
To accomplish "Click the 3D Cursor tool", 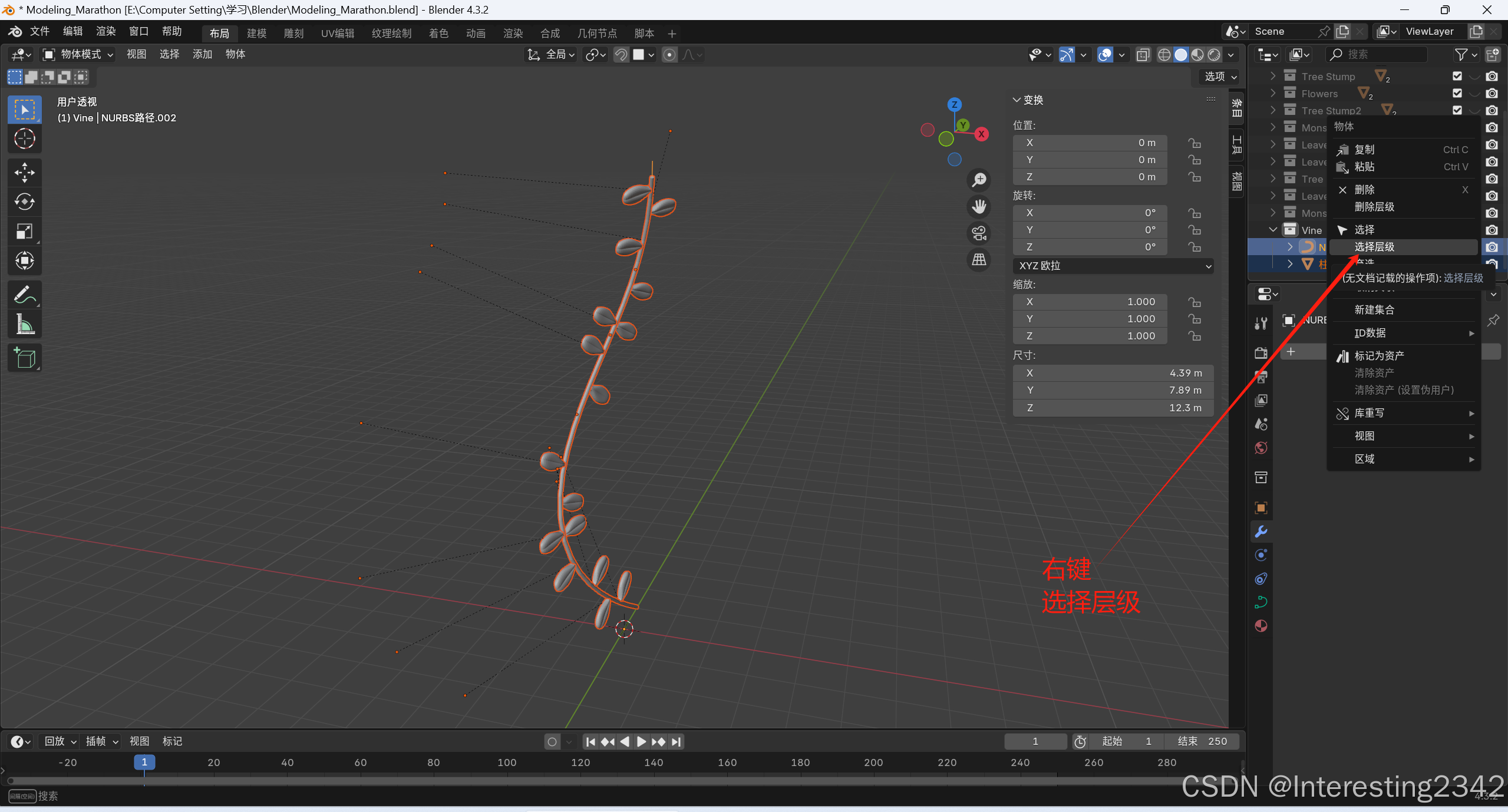I will (x=24, y=138).
